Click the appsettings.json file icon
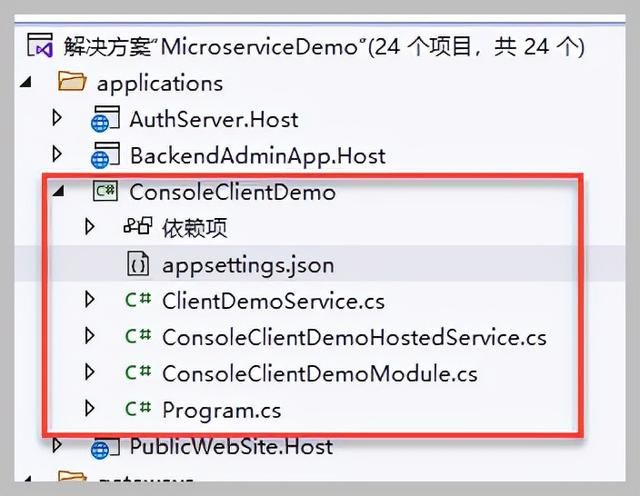The width and height of the screenshot is (640, 496). [x=138, y=264]
